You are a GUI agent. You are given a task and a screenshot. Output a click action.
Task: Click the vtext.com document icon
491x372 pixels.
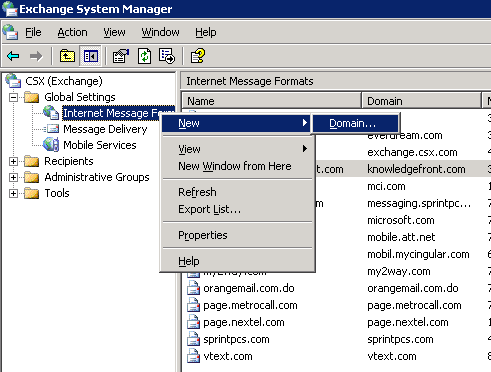(193, 356)
